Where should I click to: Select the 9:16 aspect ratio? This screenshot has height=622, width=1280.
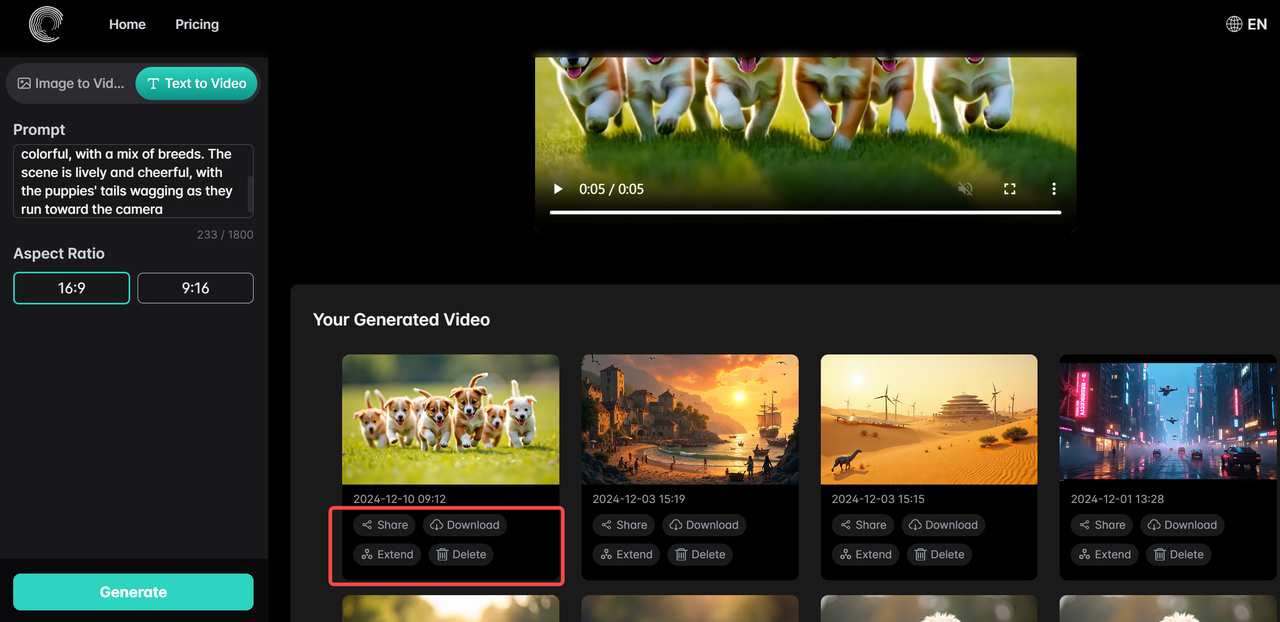pyautogui.click(x=195, y=288)
